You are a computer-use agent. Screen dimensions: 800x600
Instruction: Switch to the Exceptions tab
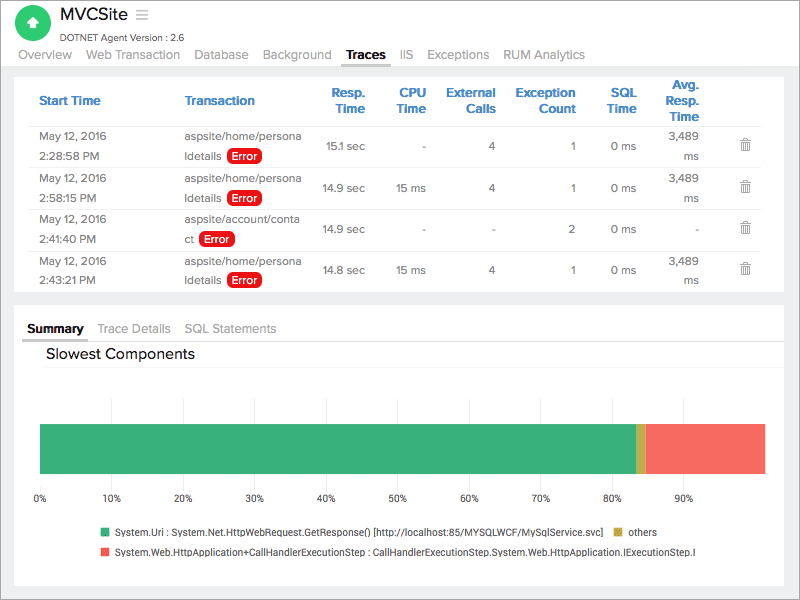click(458, 55)
